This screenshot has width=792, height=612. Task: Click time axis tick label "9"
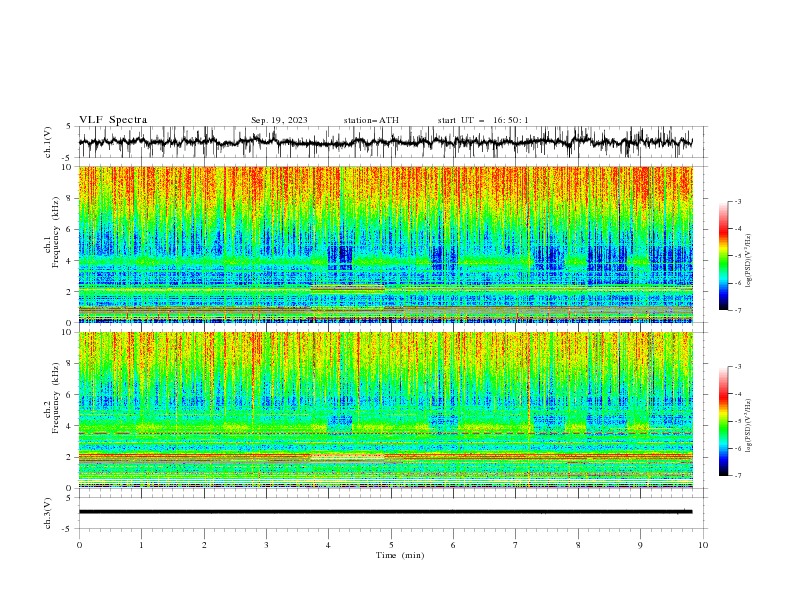(x=640, y=545)
